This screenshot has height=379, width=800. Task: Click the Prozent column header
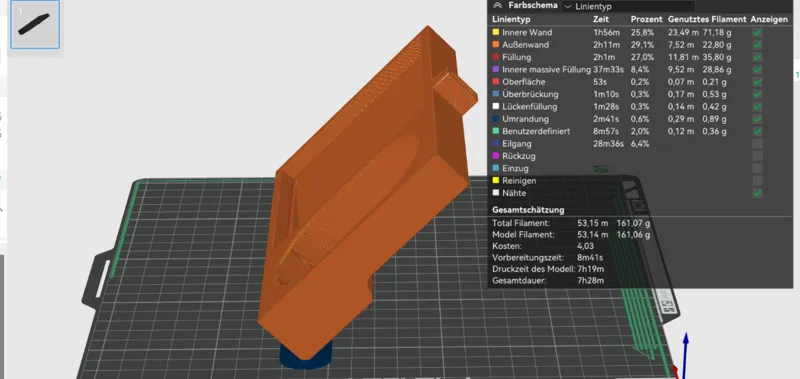coord(646,19)
